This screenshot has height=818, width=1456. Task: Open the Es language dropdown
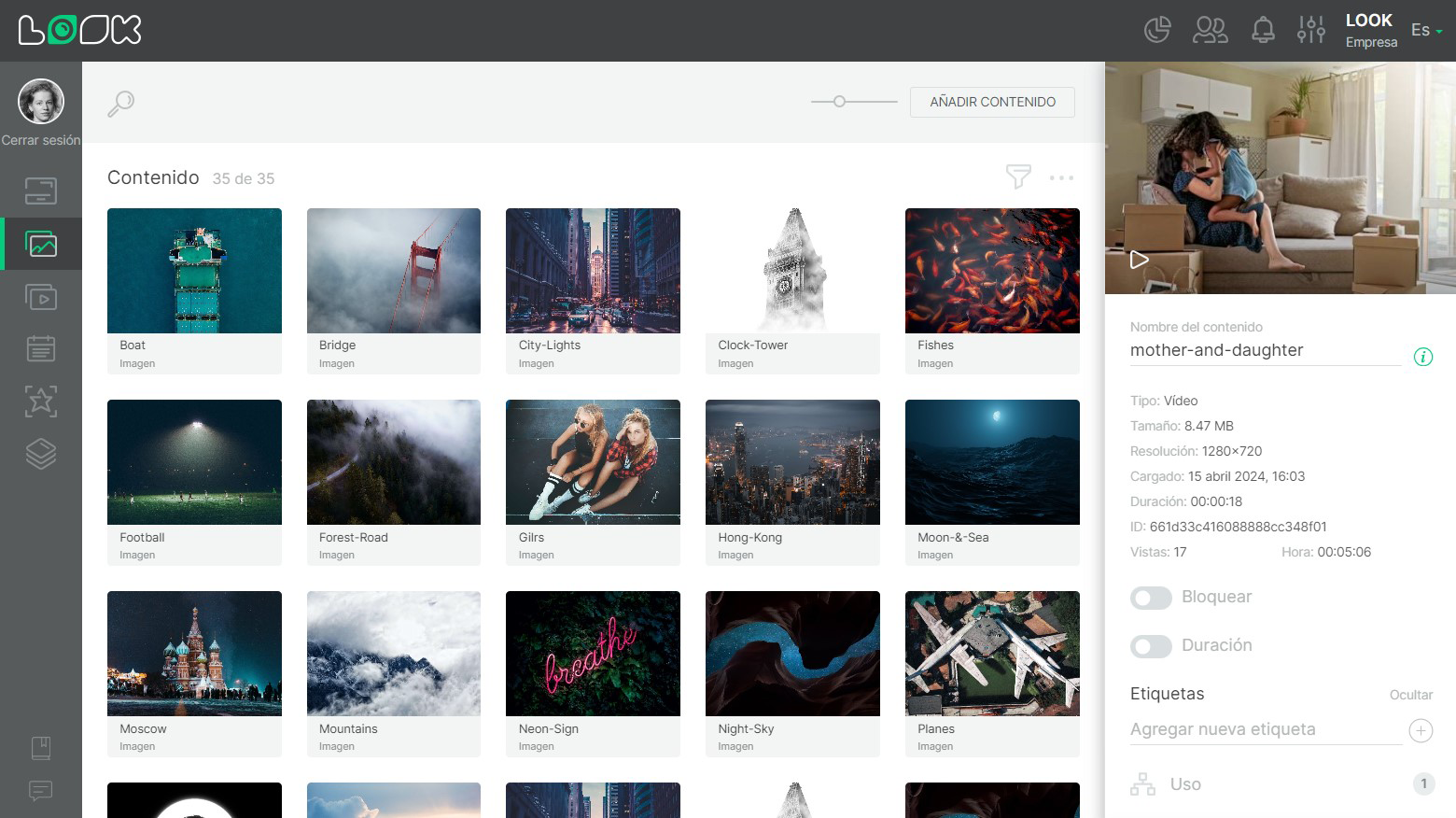click(1426, 30)
